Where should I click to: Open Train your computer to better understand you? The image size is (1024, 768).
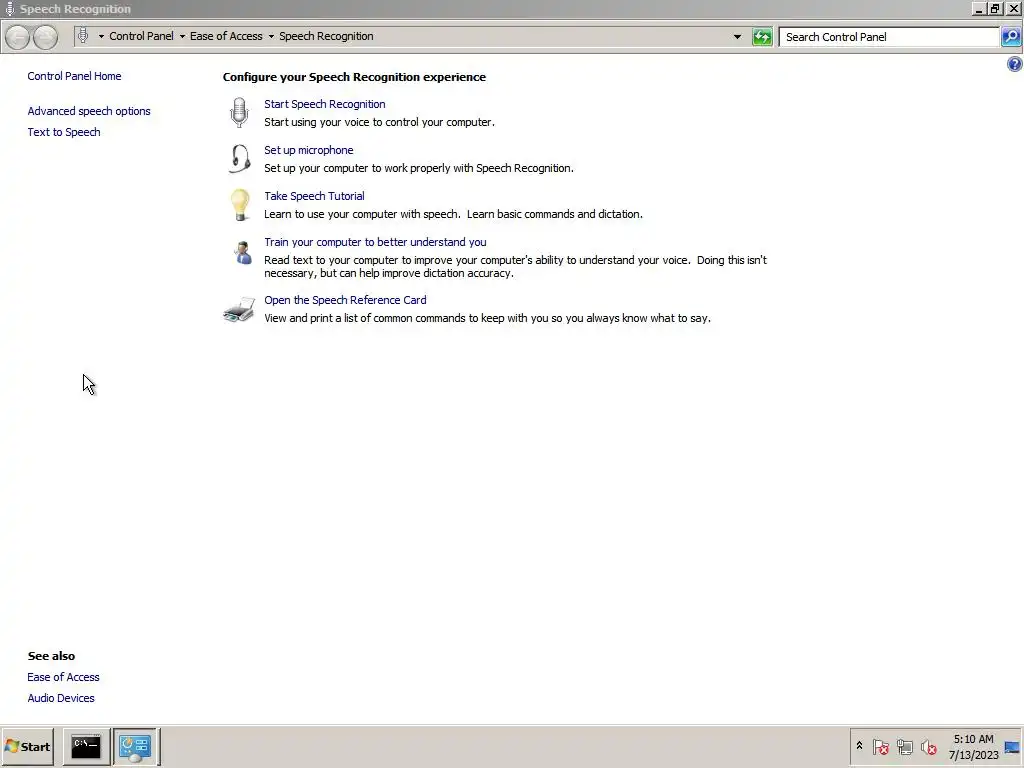point(375,242)
